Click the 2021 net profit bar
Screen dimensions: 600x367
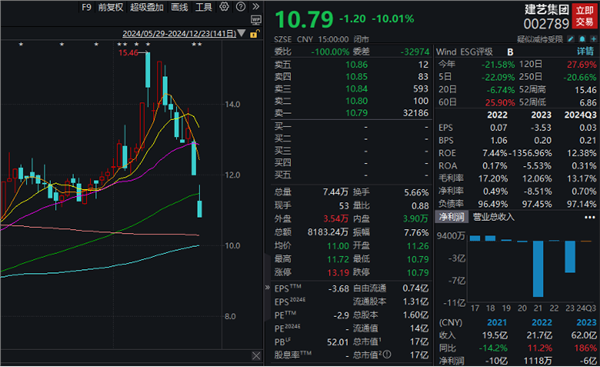(538, 269)
